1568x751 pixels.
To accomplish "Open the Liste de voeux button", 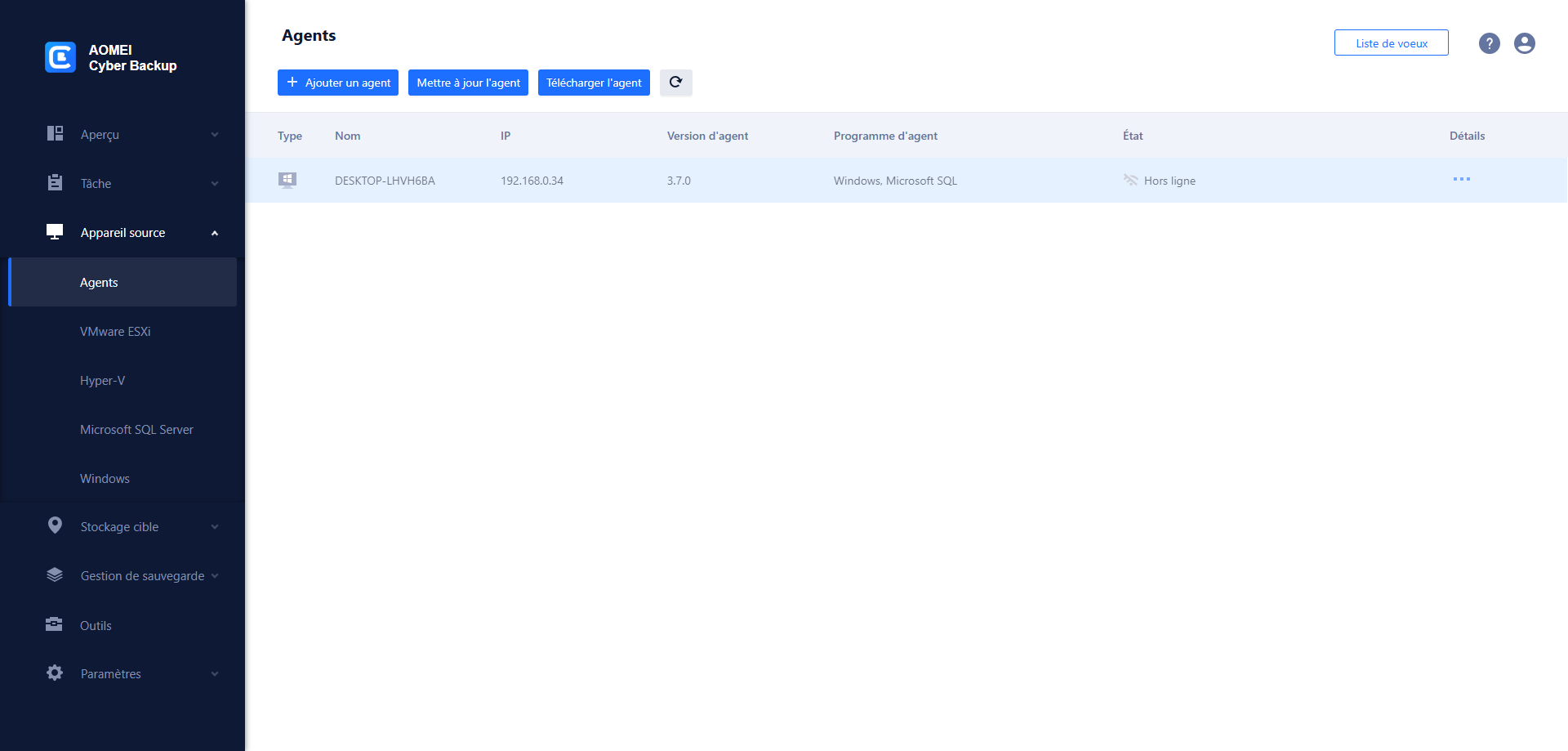I will (x=1392, y=42).
